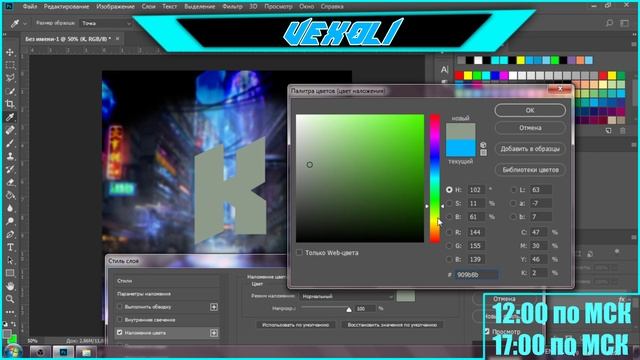This screenshot has height=360, width=640.
Task: Select the Rectangle shape tool
Action: click(x=10, y=273)
